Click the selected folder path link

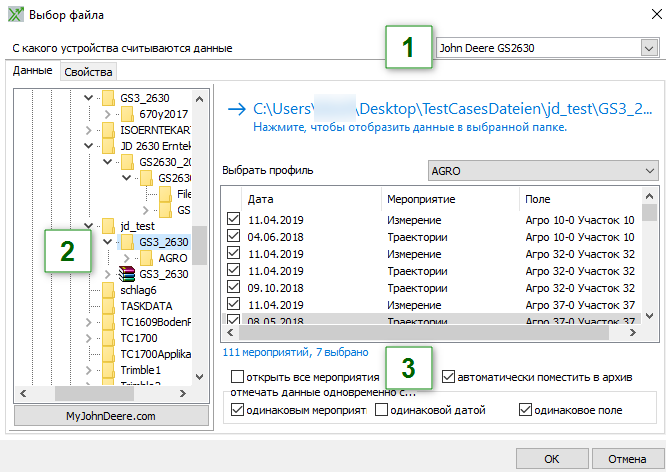452,109
